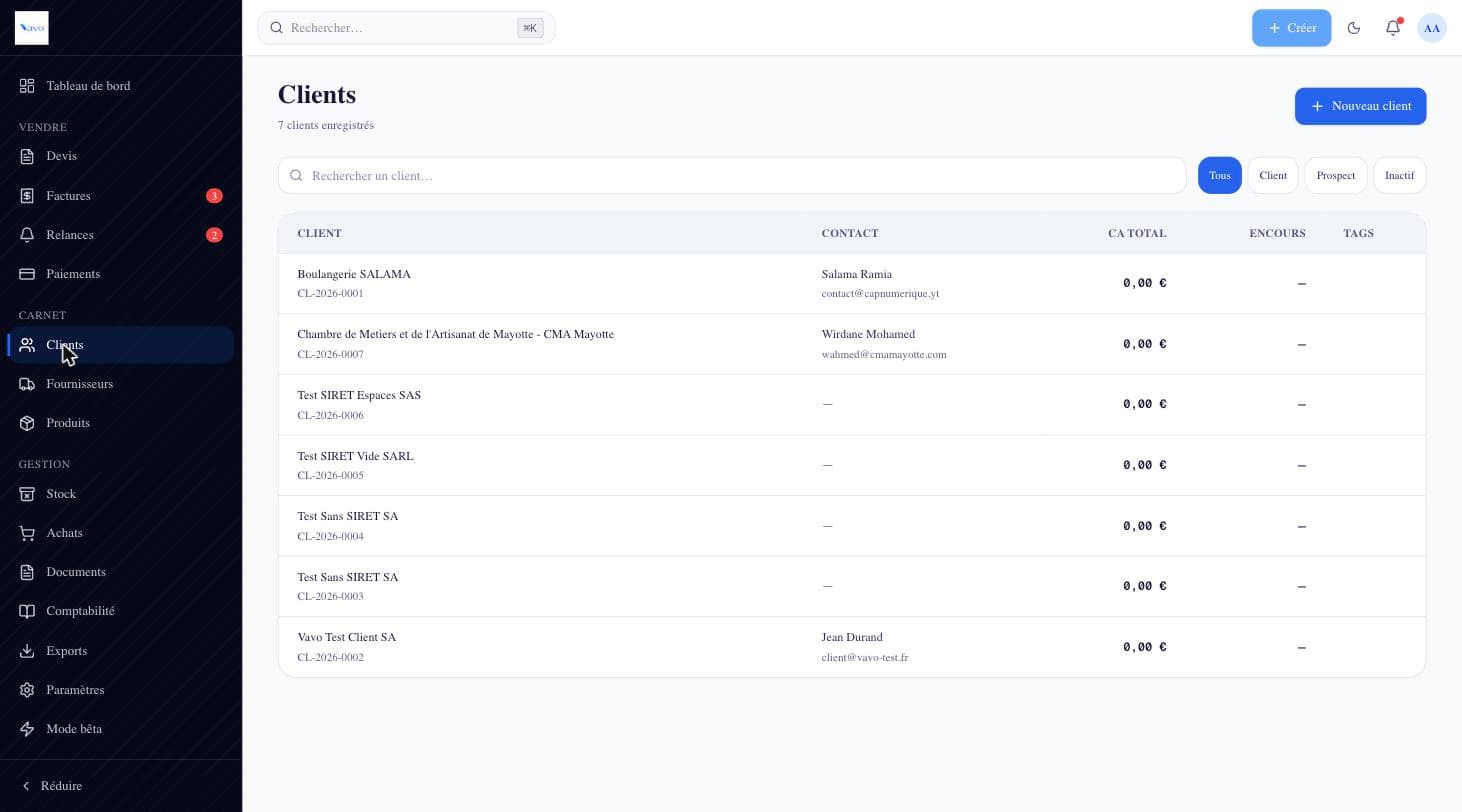The width and height of the screenshot is (1462, 812).
Task: Open Test SIRET Espaces SAS client
Action: 852,404
